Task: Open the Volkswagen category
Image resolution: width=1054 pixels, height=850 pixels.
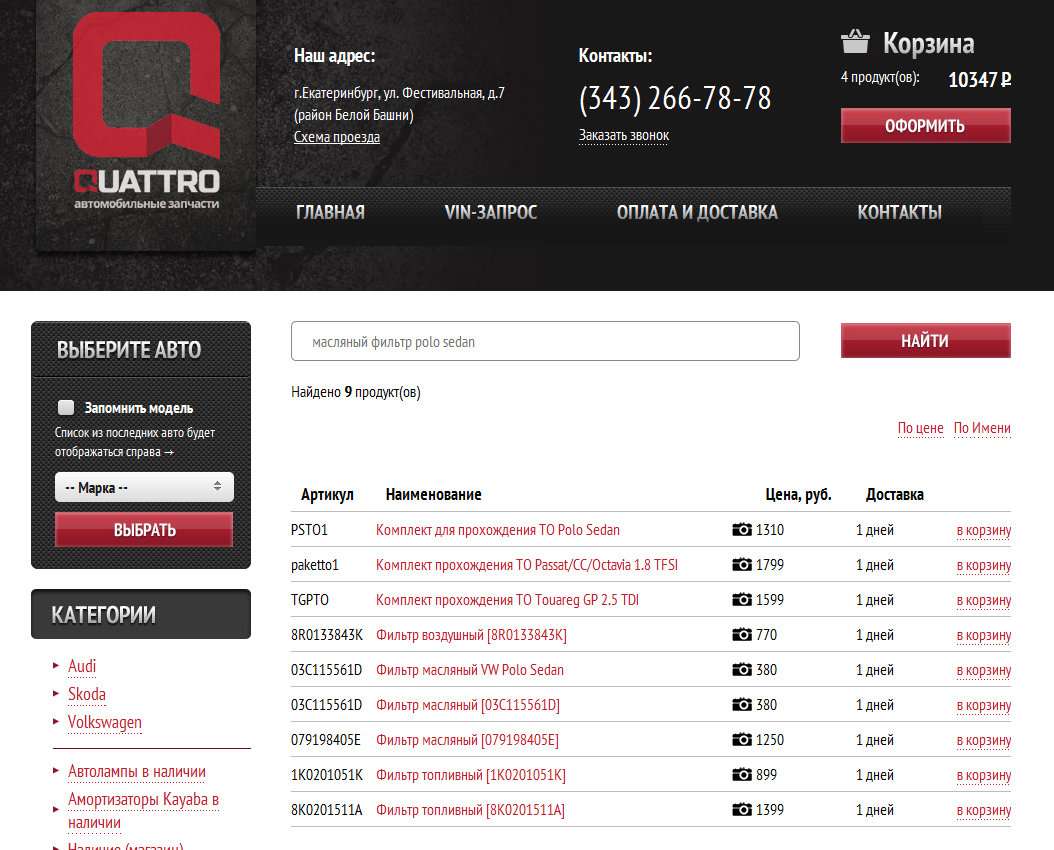Action: click(x=105, y=722)
